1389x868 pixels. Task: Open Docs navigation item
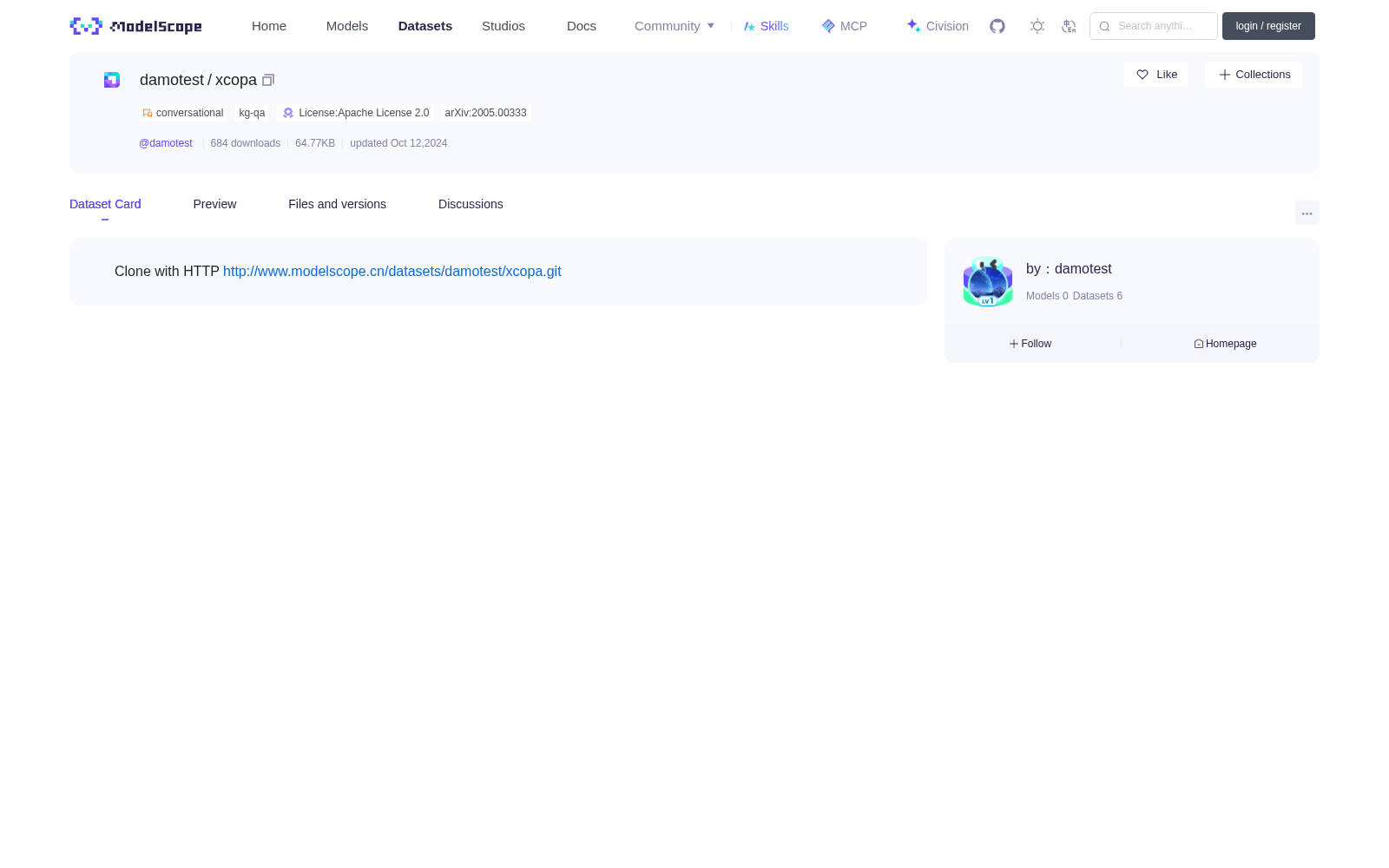tap(582, 26)
